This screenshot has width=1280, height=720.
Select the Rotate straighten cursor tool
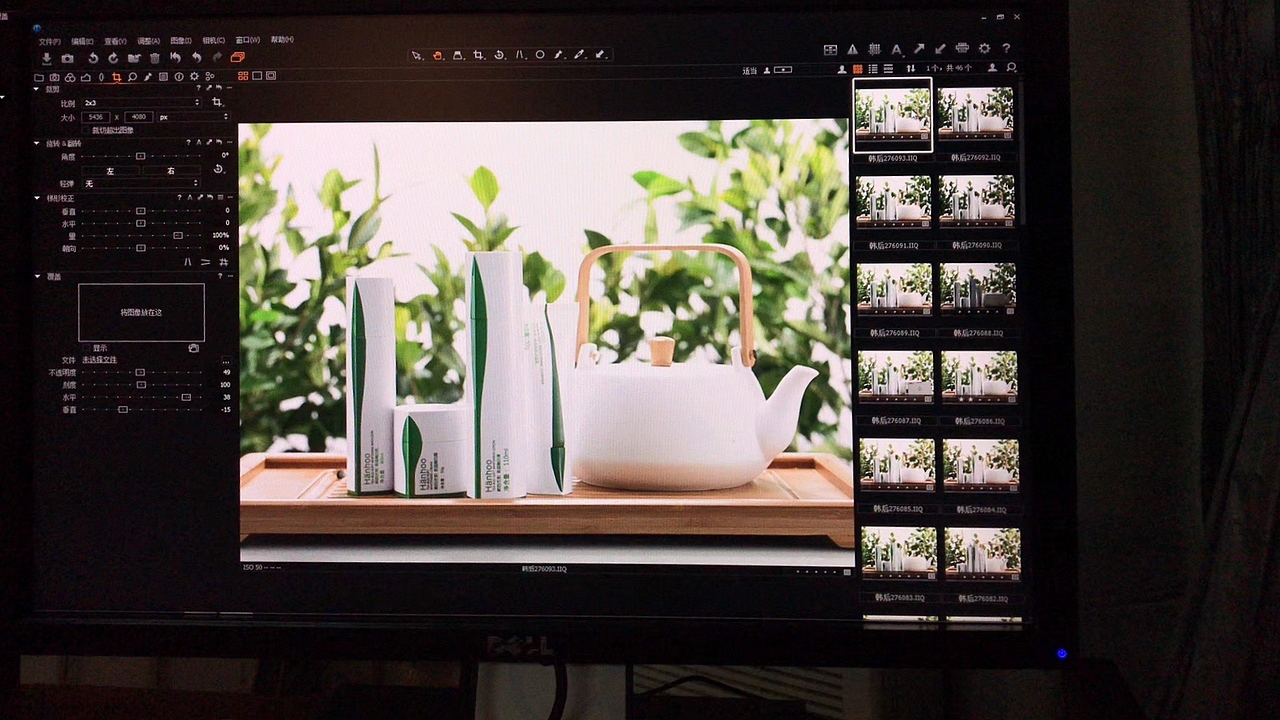point(499,55)
